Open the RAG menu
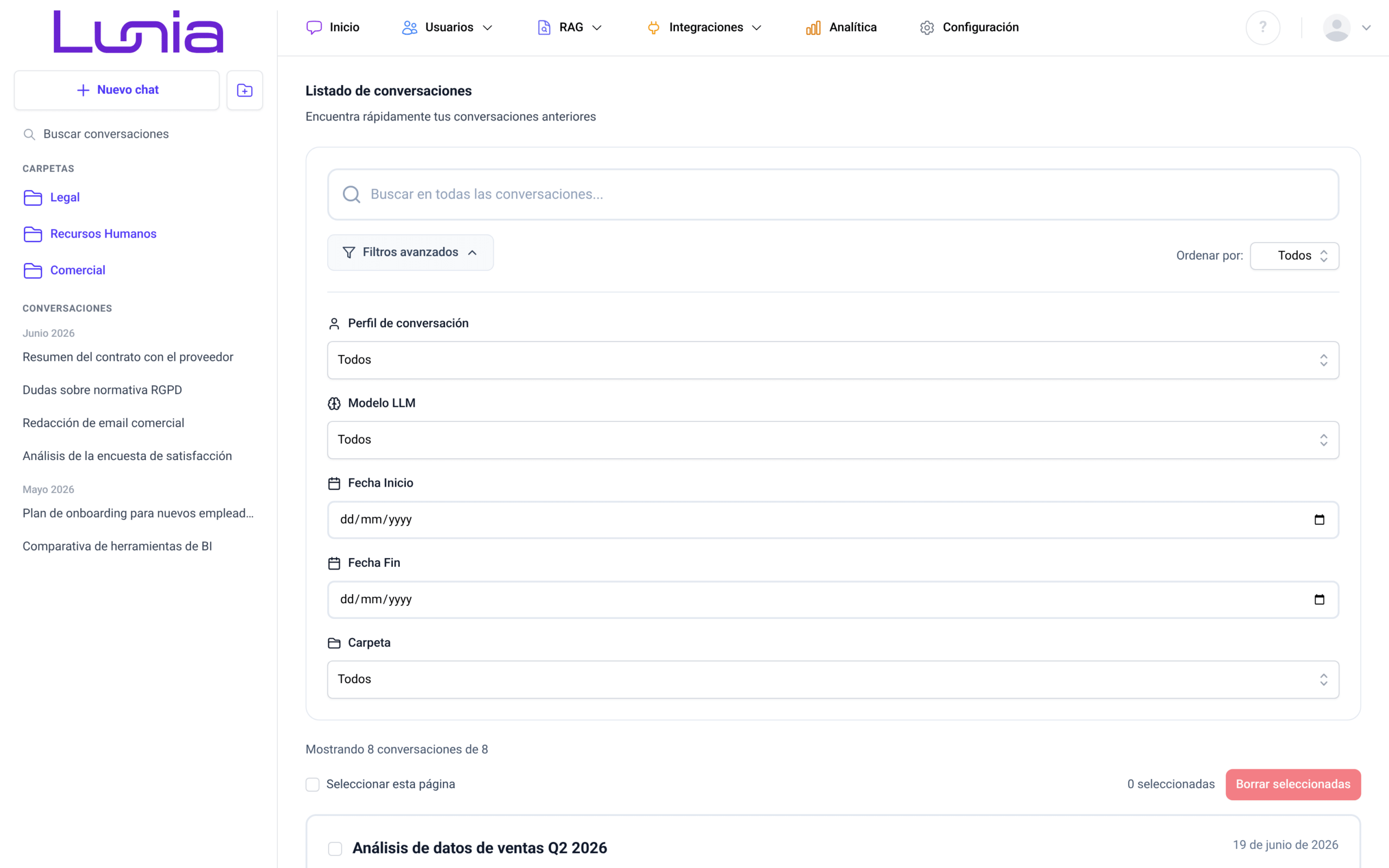The height and width of the screenshot is (868, 1389). click(569, 28)
